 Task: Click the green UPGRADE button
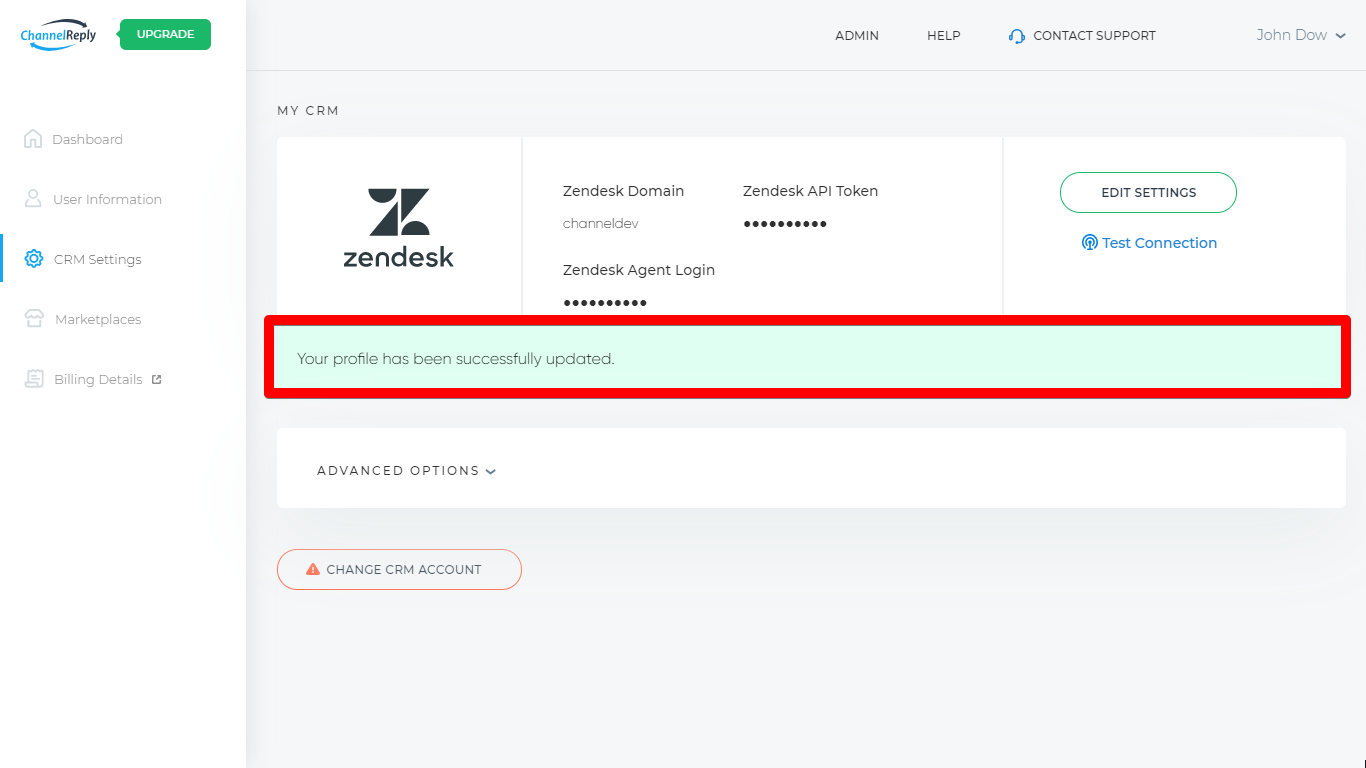165,34
